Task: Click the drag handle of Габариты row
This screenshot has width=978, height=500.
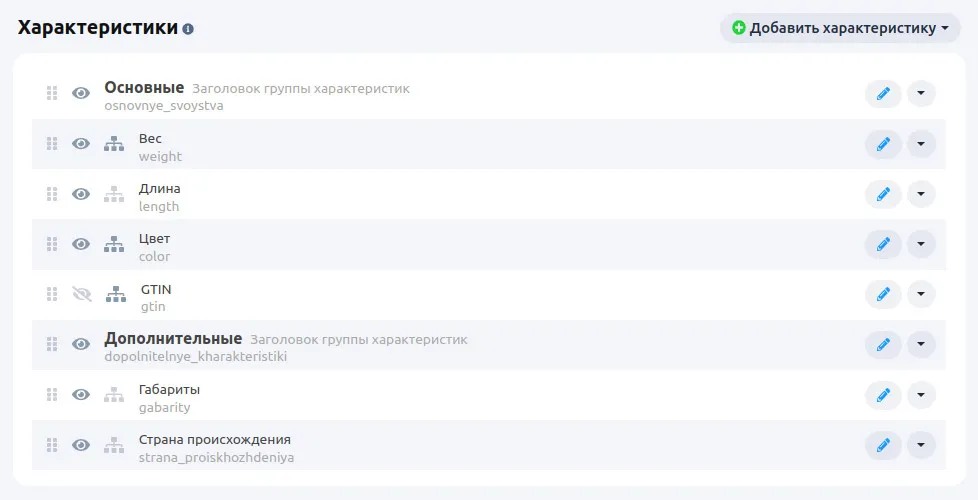Action: [x=52, y=394]
